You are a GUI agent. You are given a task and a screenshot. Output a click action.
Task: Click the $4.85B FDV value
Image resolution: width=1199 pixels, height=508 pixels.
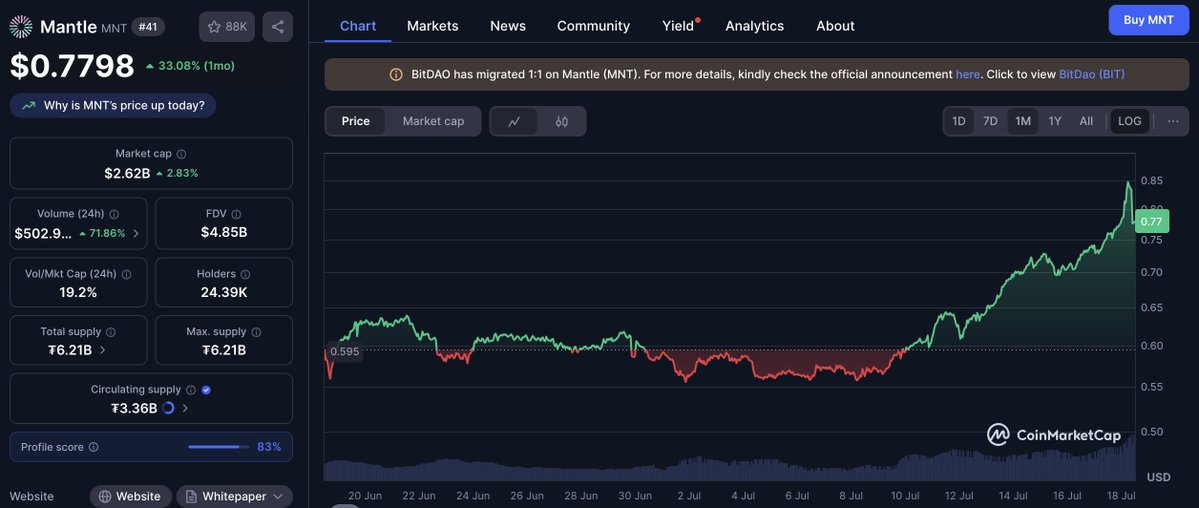224,233
